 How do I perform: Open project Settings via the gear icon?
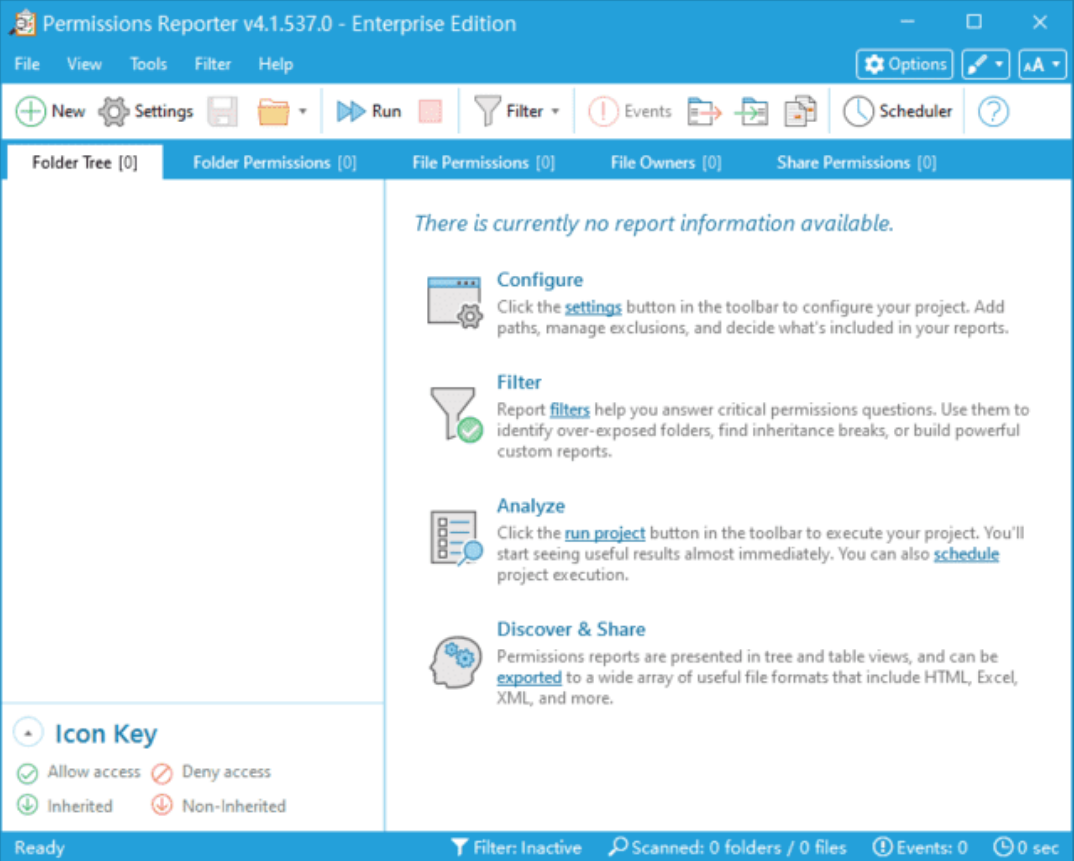[145, 111]
